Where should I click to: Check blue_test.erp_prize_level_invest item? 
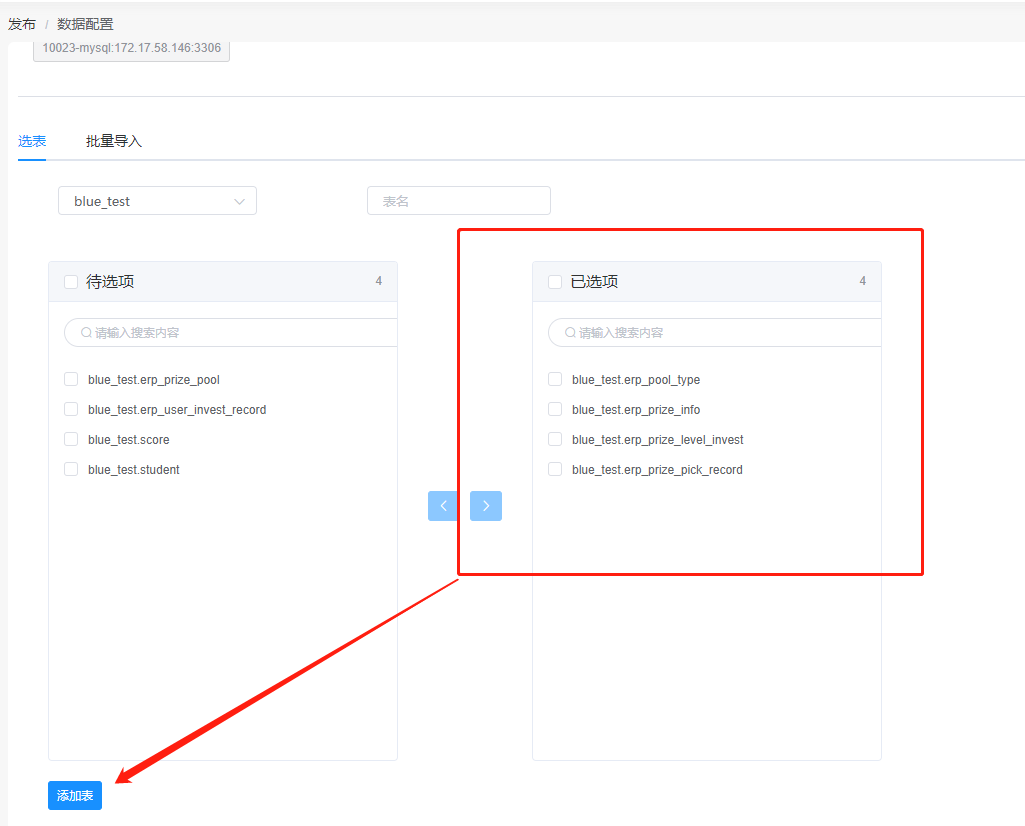coord(555,440)
